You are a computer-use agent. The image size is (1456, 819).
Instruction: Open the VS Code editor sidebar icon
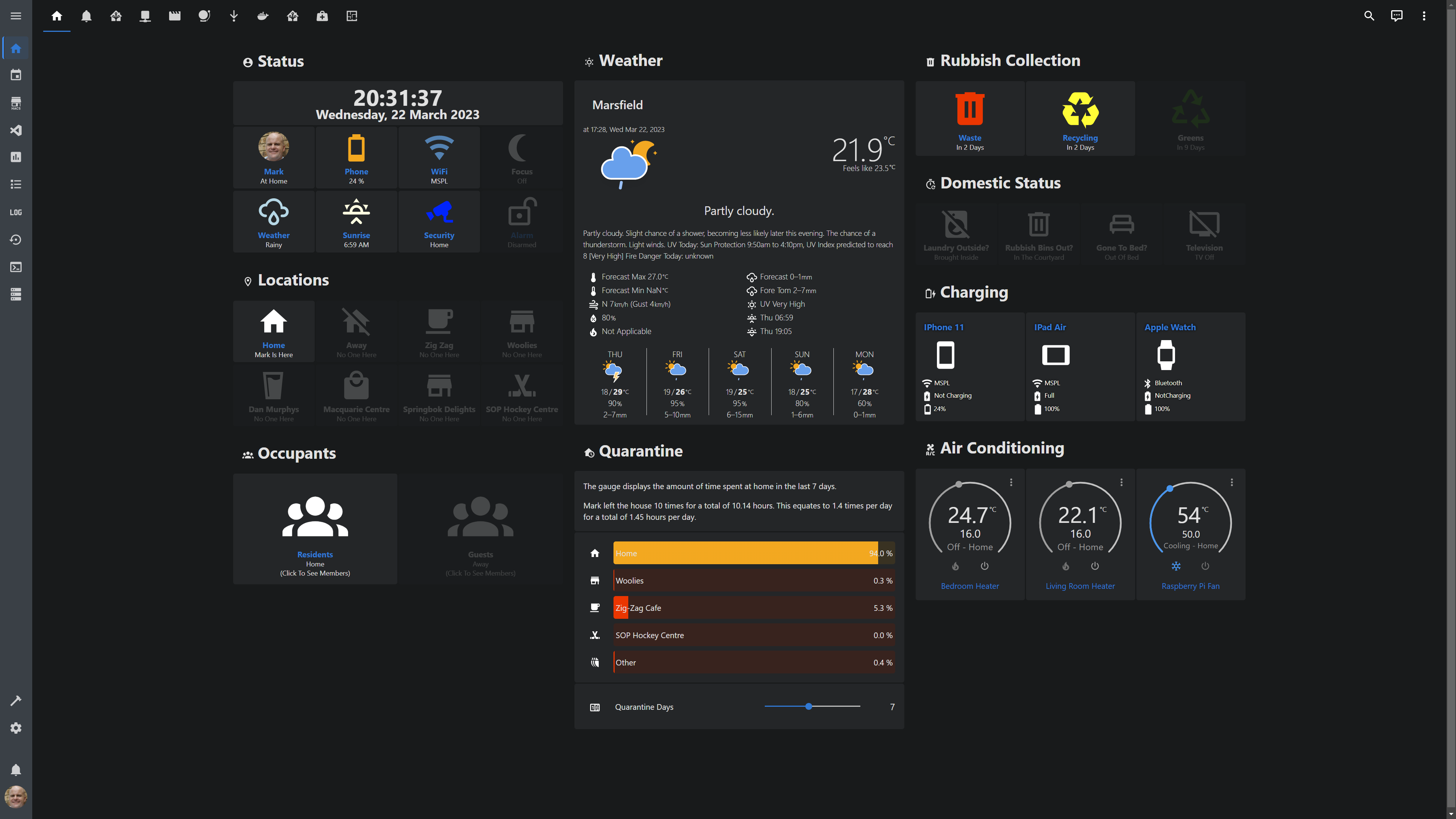click(x=16, y=130)
